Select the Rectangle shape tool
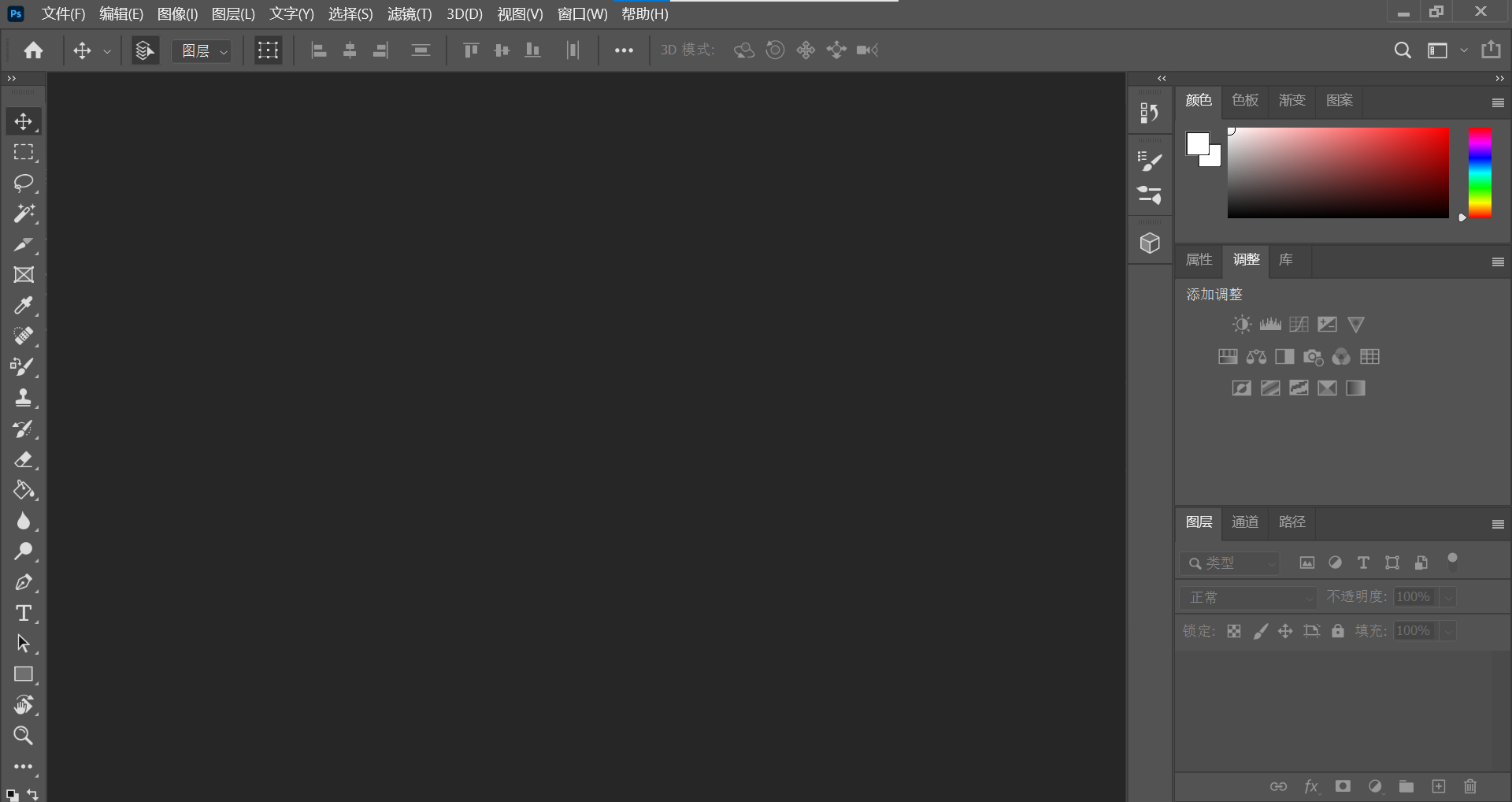Image resolution: width=1512 pixels, height=802 pixels. click(24, 674)
